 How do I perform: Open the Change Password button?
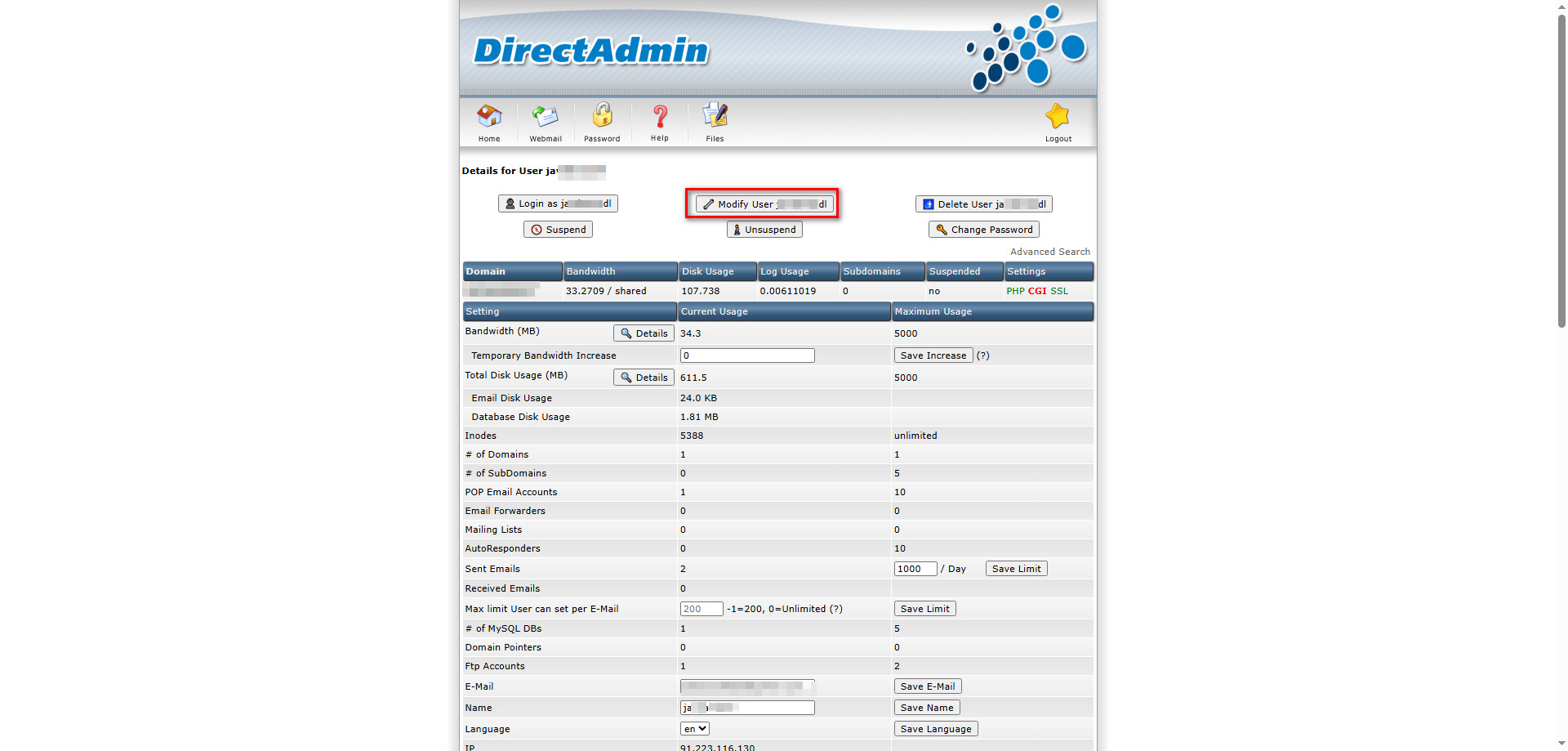tap(983, 230)
